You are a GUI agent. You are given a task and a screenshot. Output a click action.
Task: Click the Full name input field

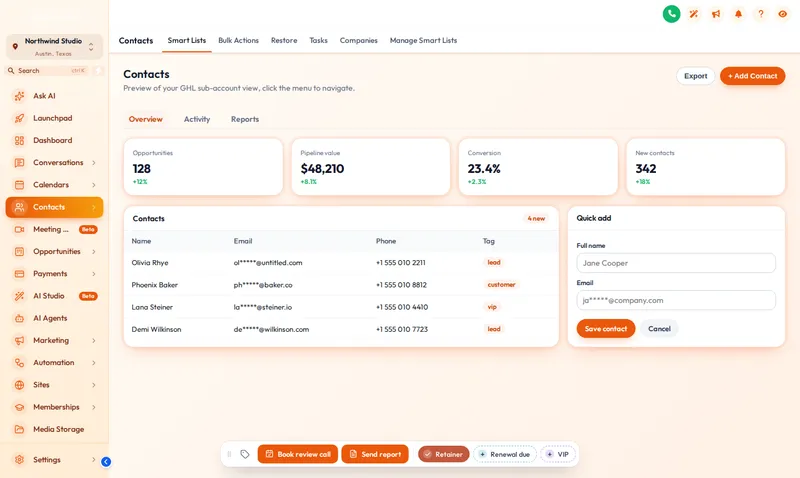tap(676, 263)
